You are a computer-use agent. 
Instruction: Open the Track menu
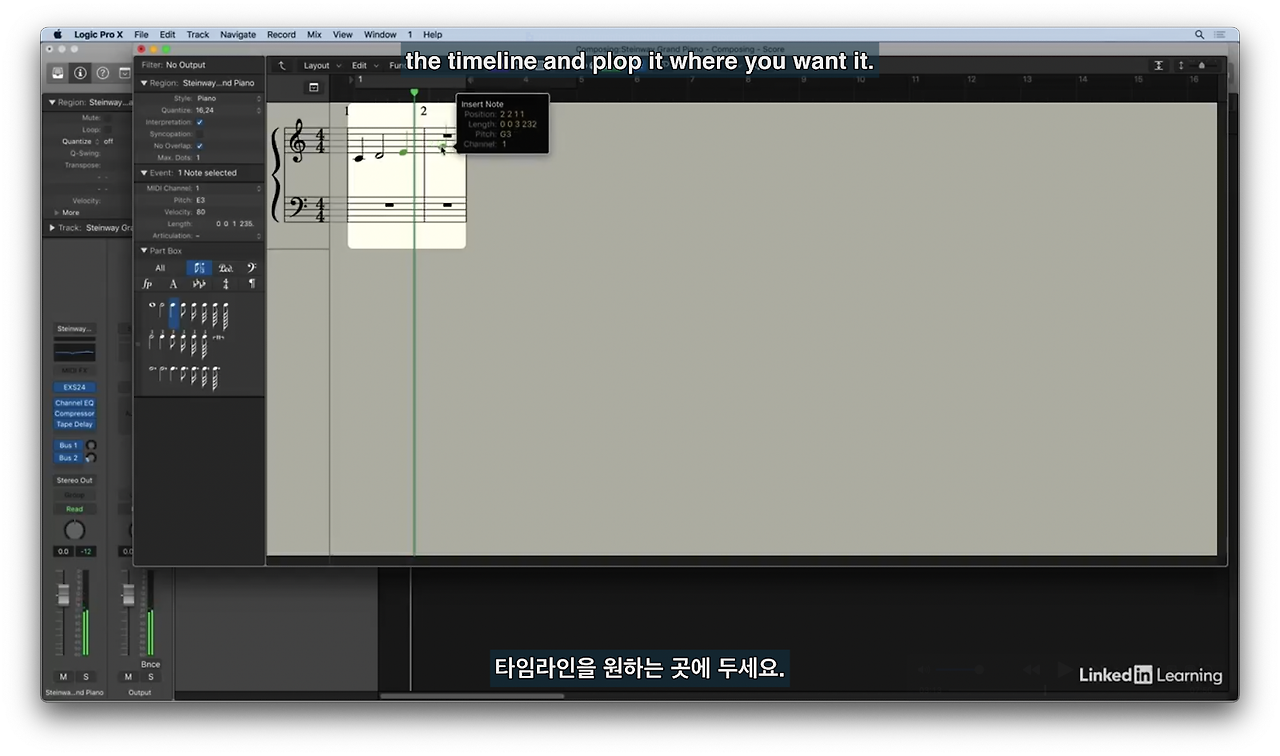[x=198, y=34]
